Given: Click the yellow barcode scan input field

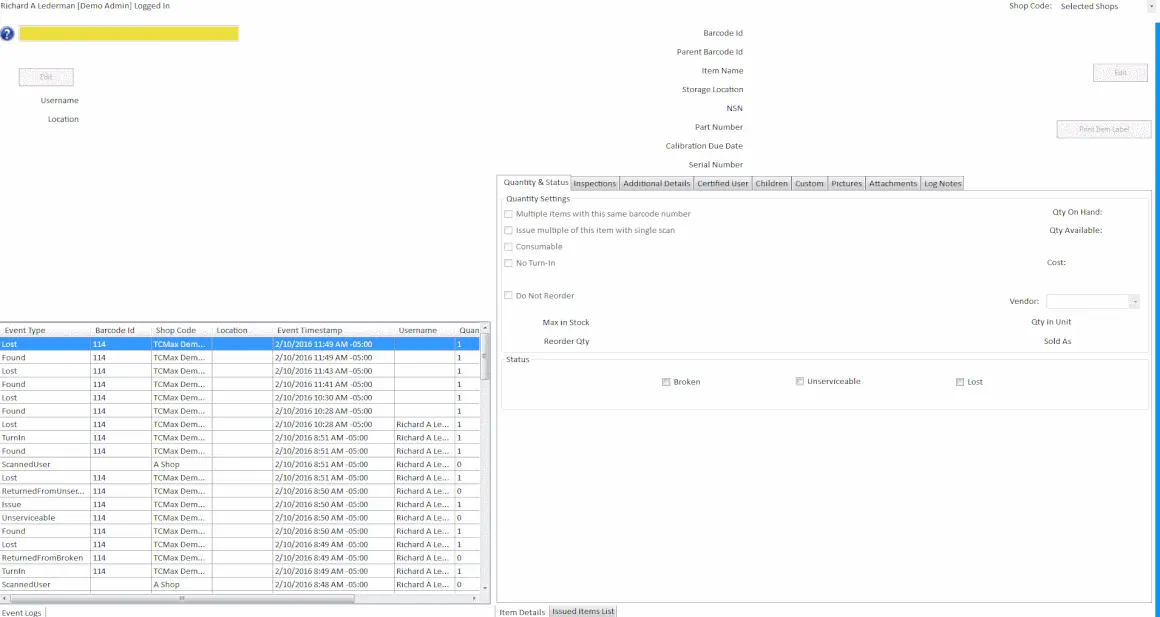Looking at the screenshot, I should (x=128, y=33).
